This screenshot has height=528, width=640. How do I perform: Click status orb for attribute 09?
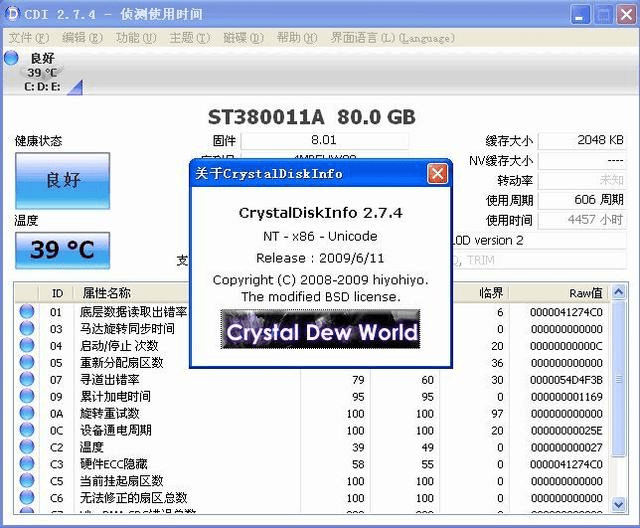tap(27, 396)
